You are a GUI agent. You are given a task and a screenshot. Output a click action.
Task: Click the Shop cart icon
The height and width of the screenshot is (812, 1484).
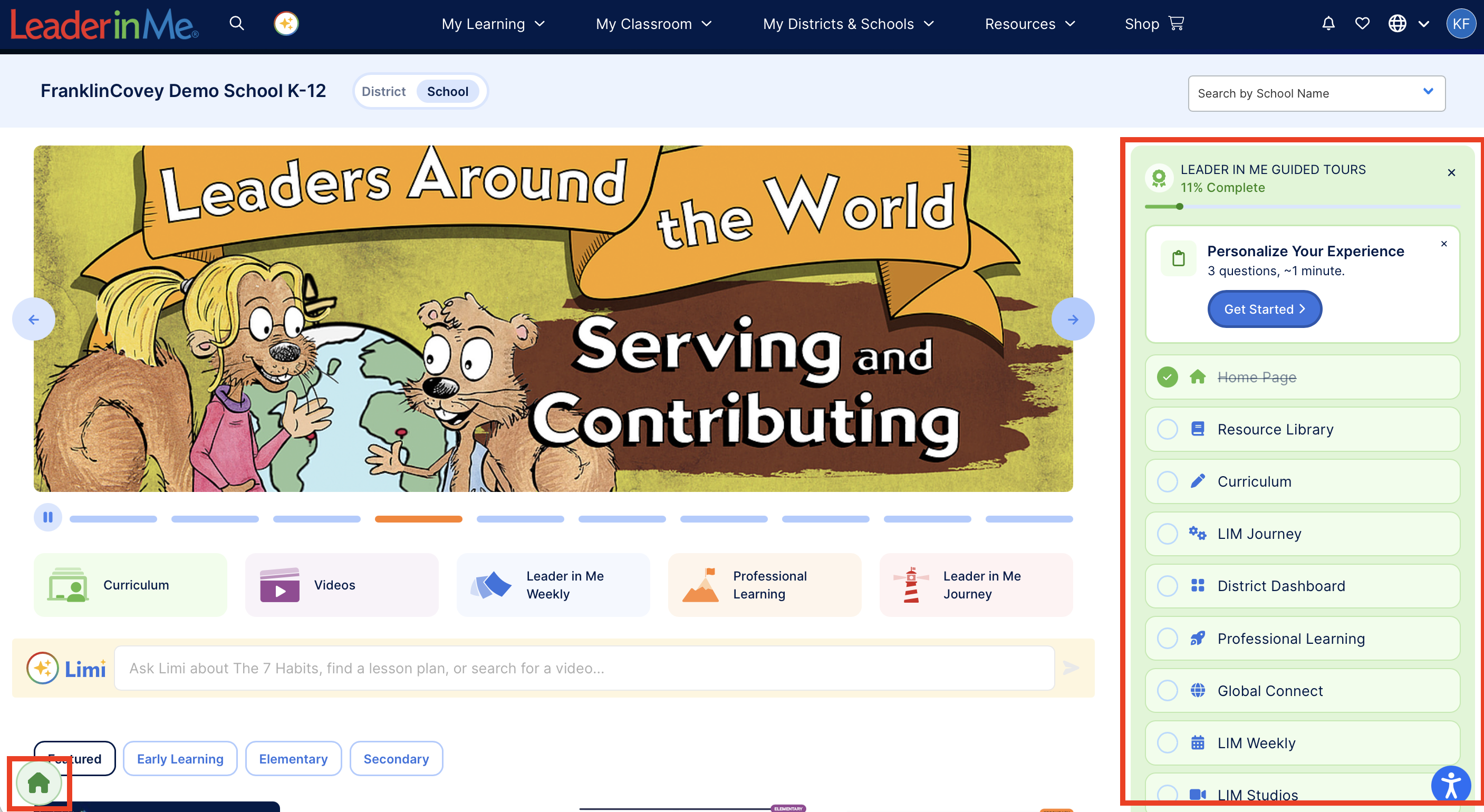(x=1177, y=23)
